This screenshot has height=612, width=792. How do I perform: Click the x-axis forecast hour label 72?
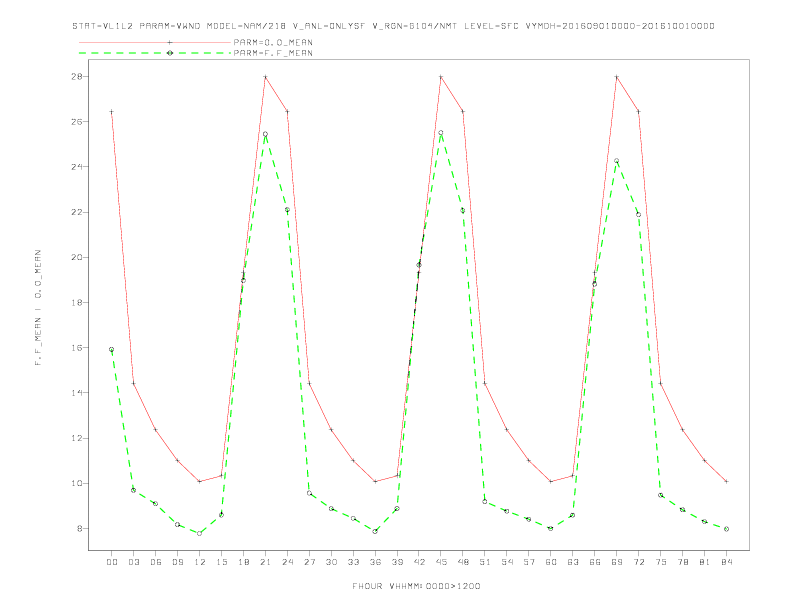638,562
